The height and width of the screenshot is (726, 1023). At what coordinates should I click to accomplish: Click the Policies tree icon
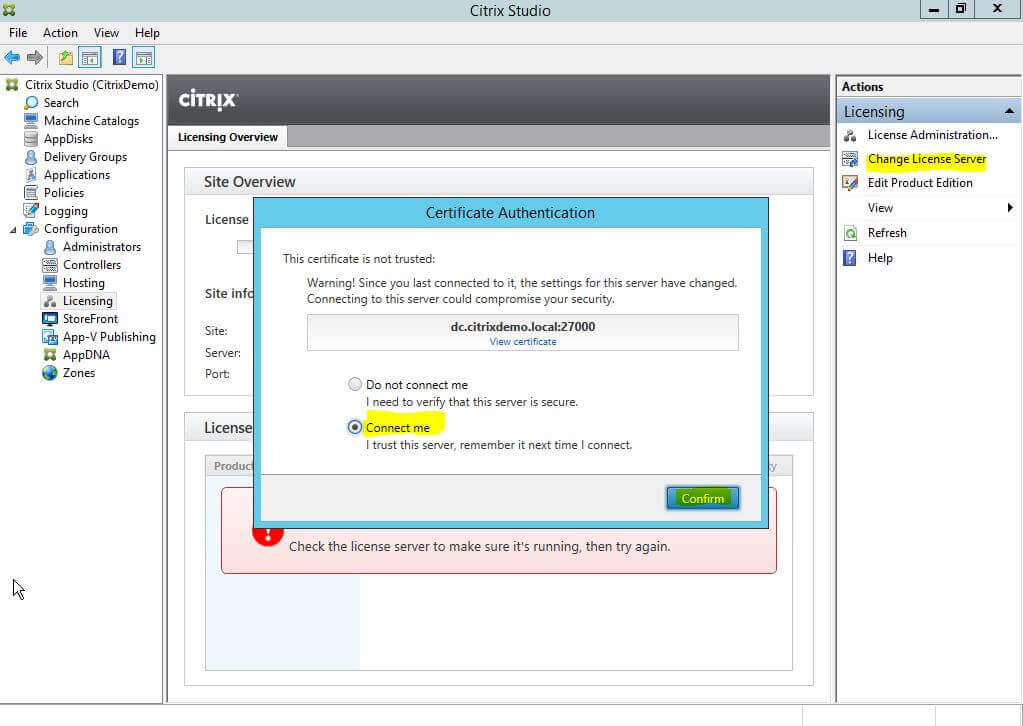(31, 193)
